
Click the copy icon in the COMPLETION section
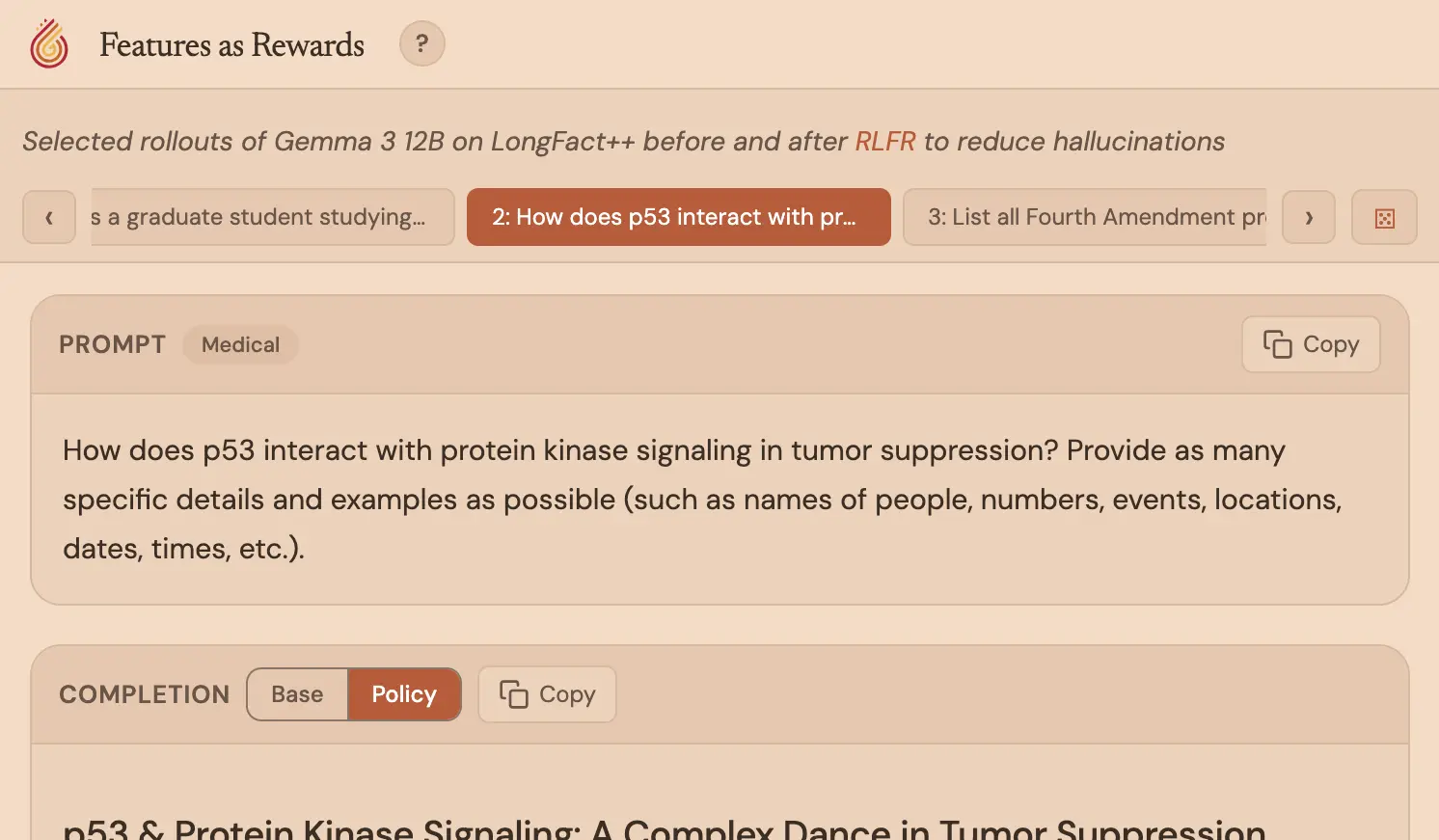click(513, 693)
